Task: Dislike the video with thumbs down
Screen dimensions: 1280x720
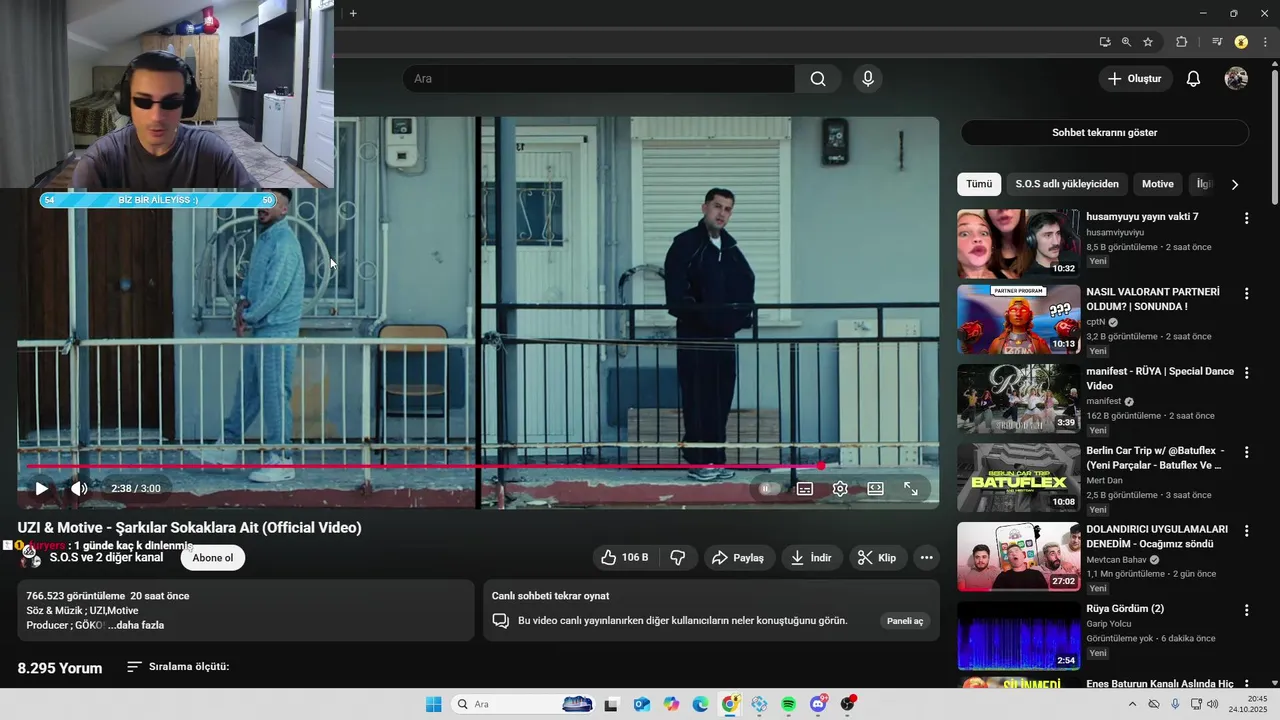Action: coord(678,558)
